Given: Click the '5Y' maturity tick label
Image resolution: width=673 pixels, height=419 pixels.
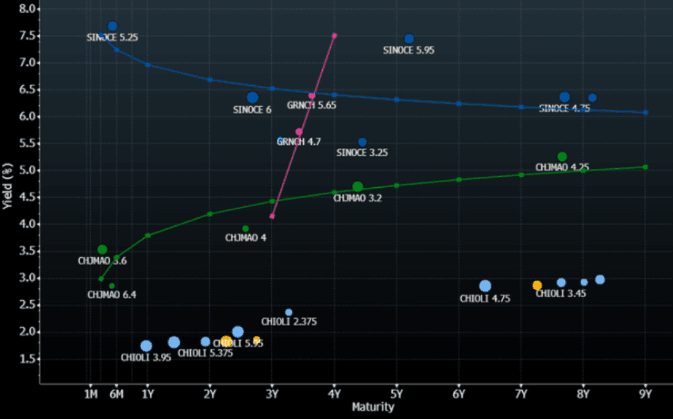Looking at the screenshot, I should (397, 394).
